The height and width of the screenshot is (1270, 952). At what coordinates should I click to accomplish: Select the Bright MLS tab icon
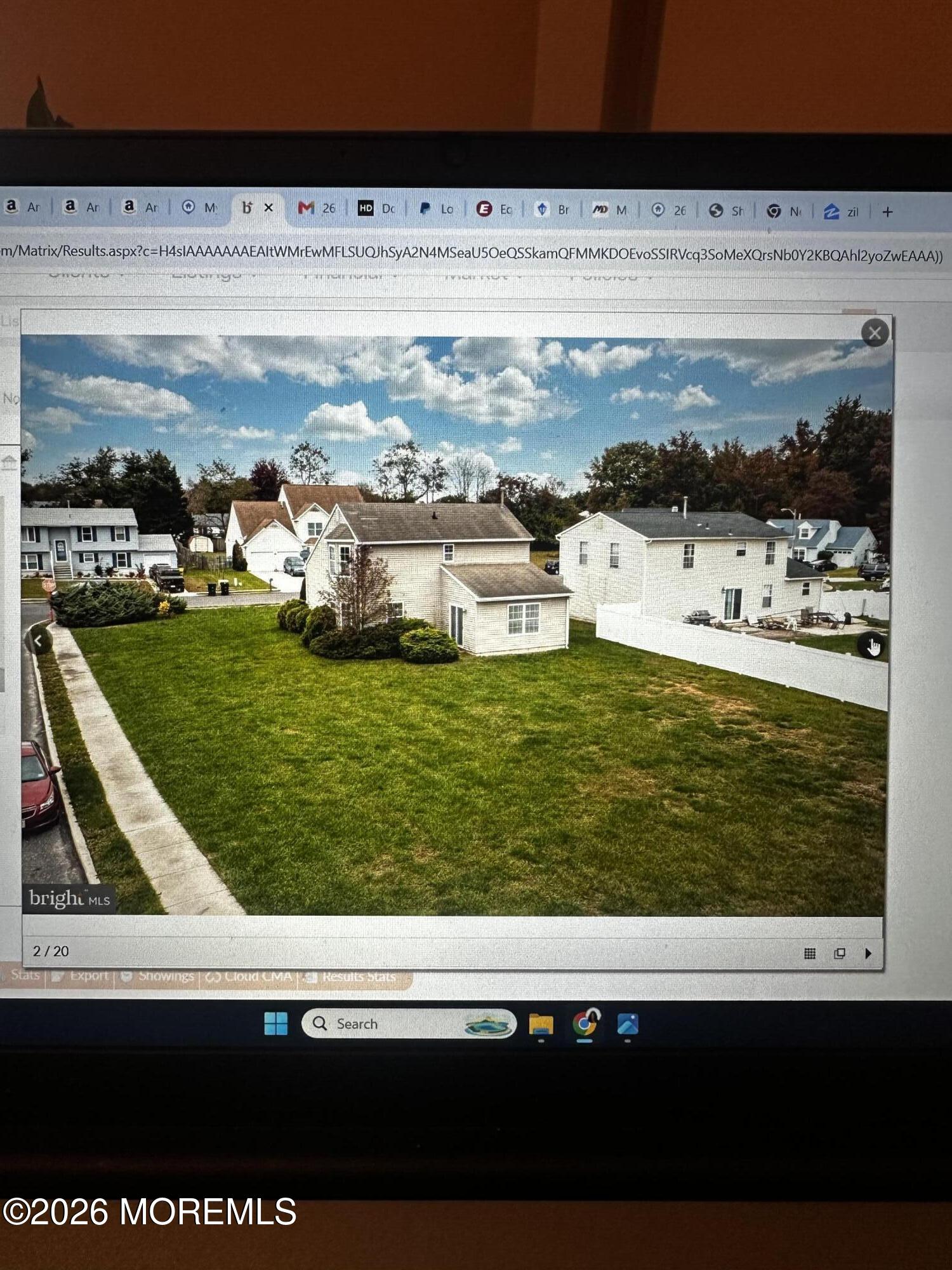(x=247, y=208)
